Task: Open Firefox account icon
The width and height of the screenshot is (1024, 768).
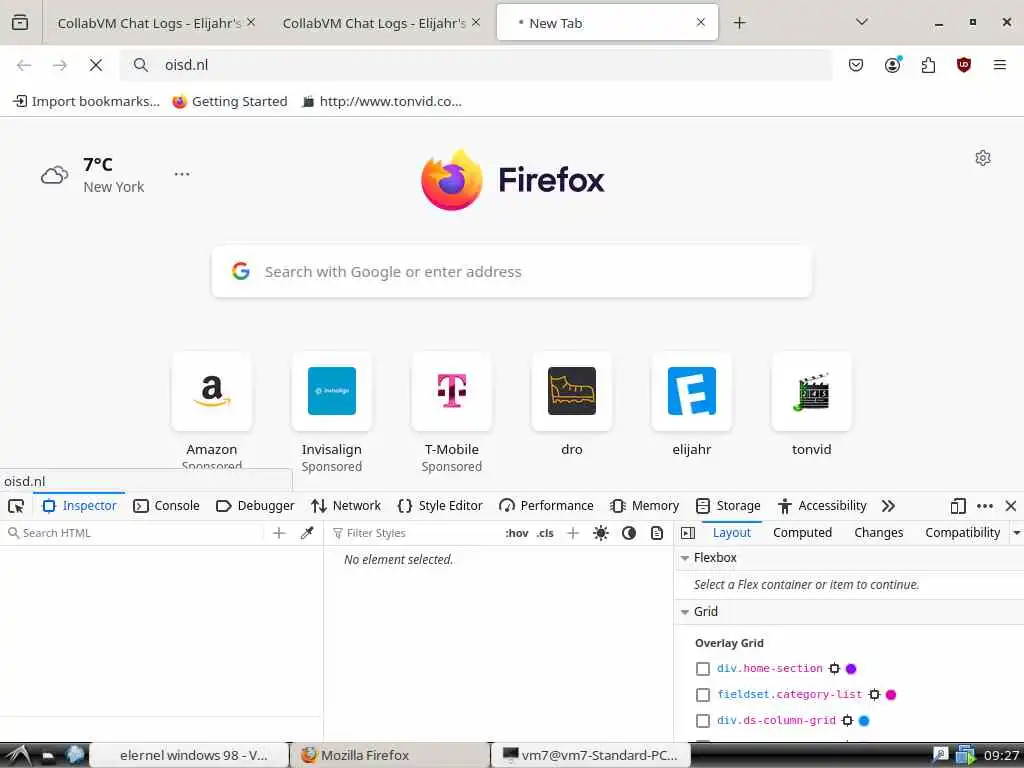Action: (x=892, y=65)
